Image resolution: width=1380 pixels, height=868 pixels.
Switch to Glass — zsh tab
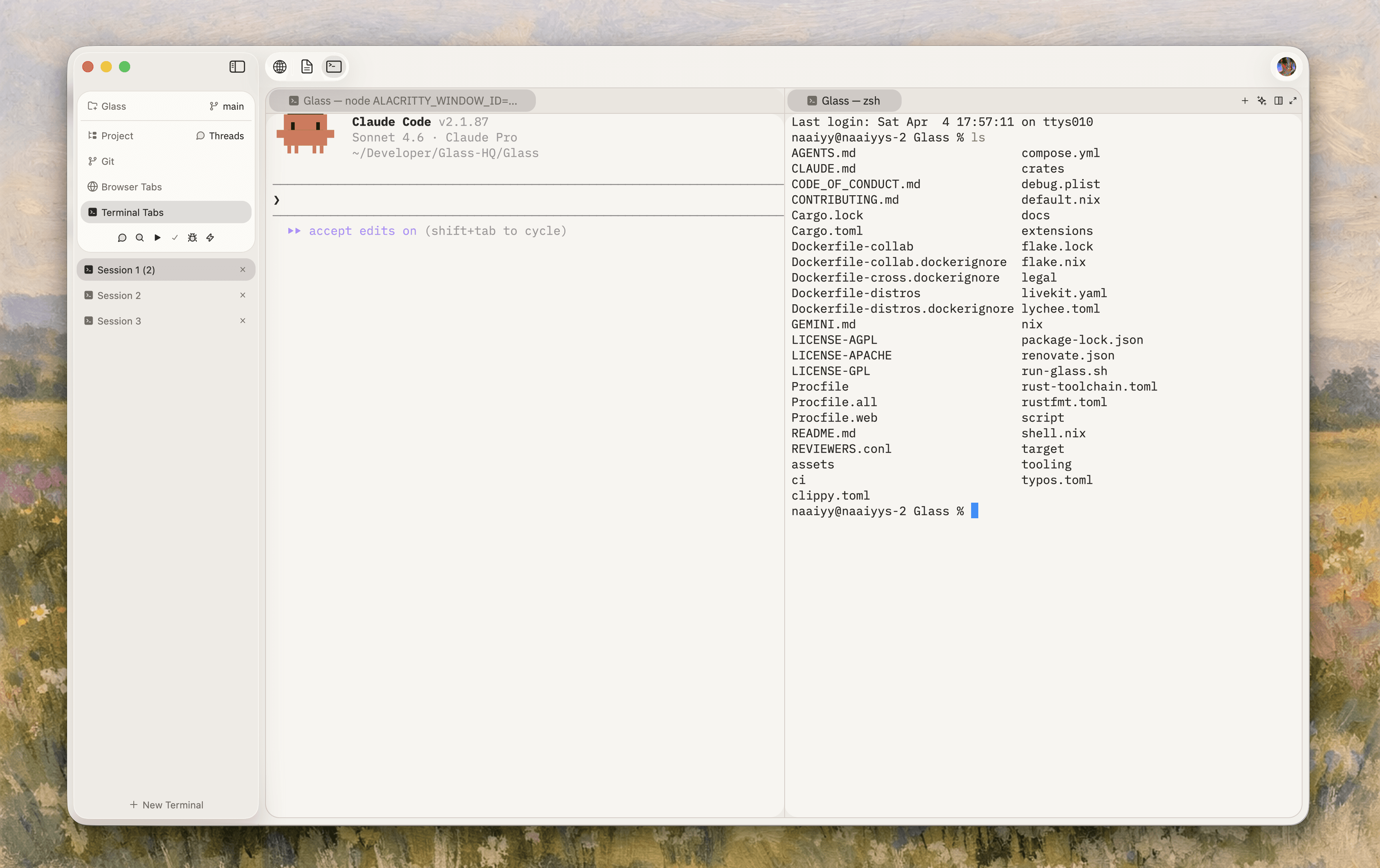pyautogui.click(x=844, y=101)
